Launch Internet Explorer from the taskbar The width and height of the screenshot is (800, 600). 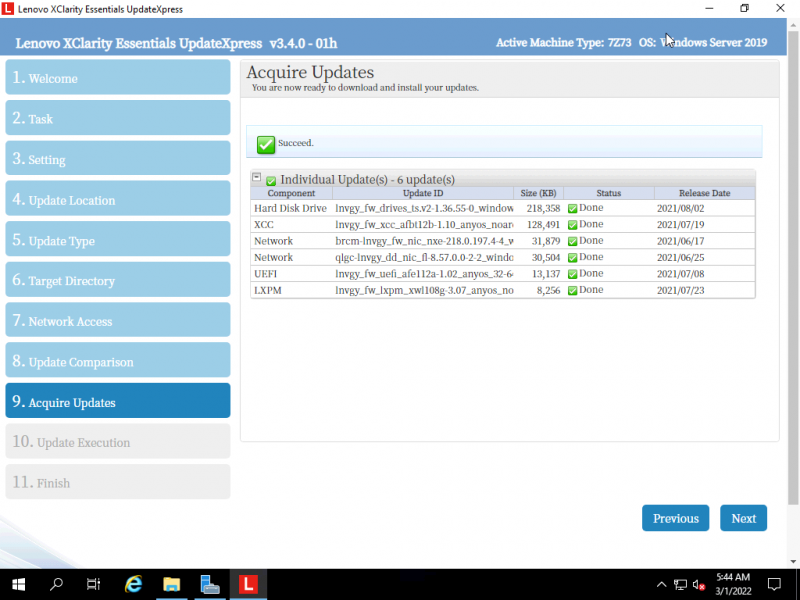tap(133, 584)
